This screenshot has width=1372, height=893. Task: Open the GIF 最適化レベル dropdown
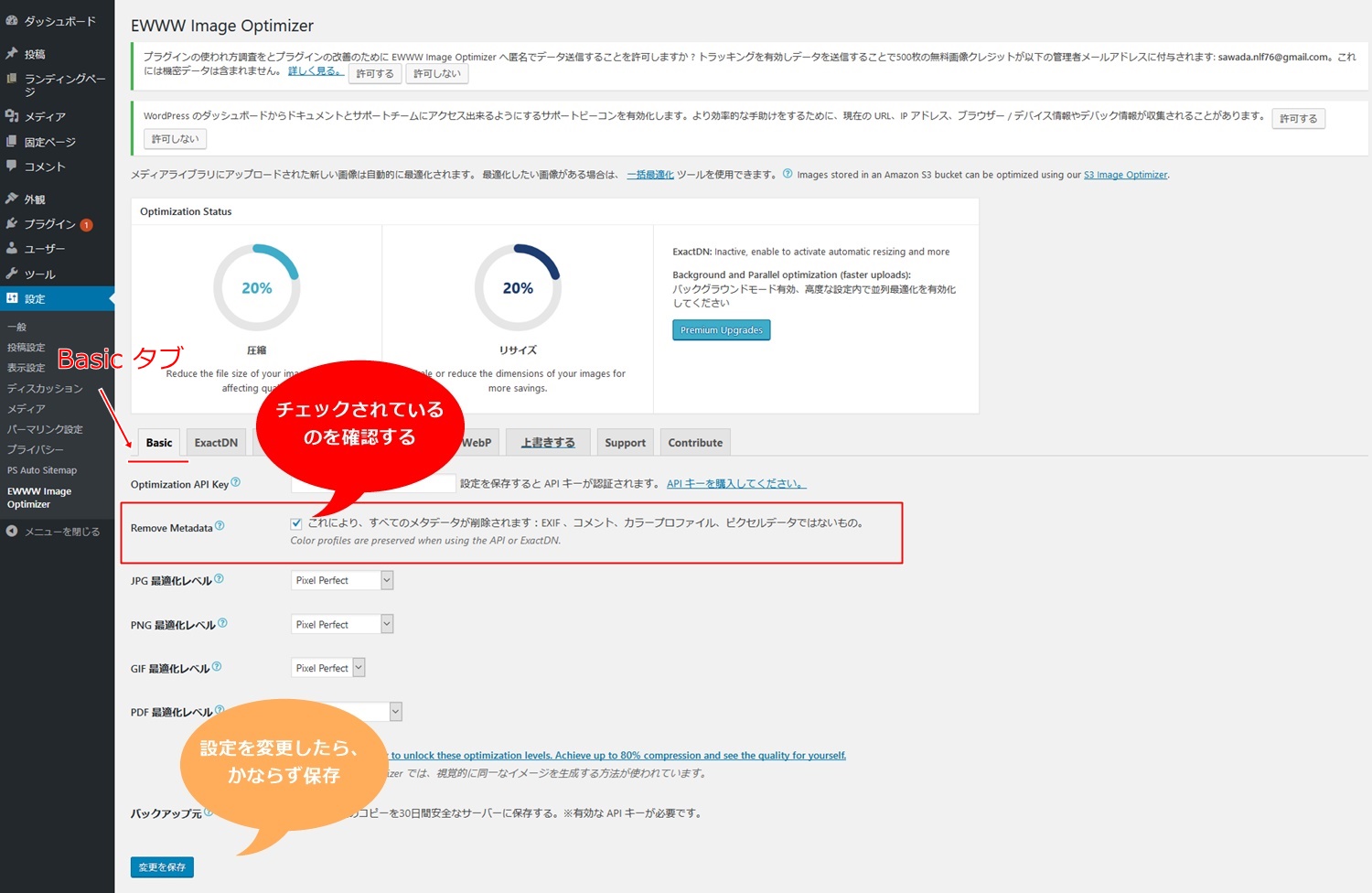[328, 668]
